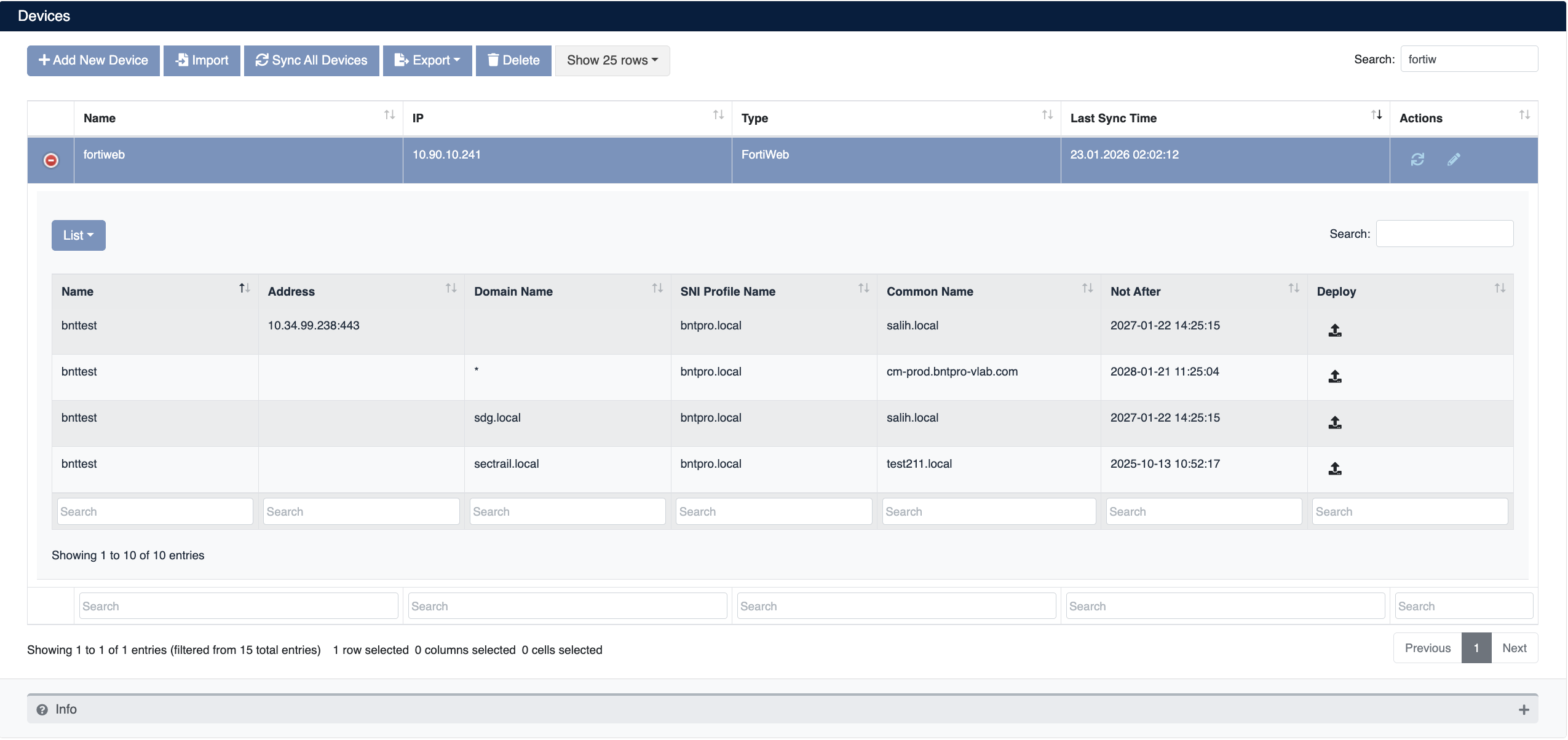The image size is (1568, 740).
Task: Click outer Name column filter box
Action: point(239,606)
